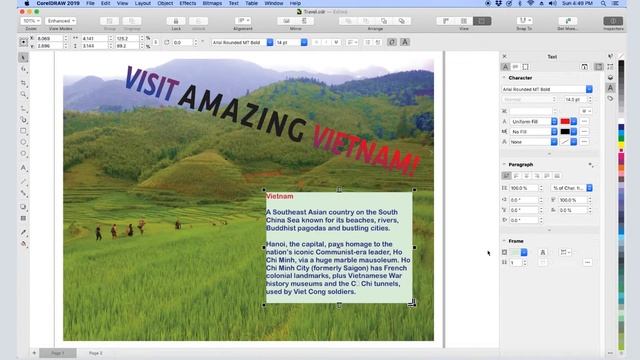
Task: Toggle Italic in the property bar
Action: [x=326, y=42]
